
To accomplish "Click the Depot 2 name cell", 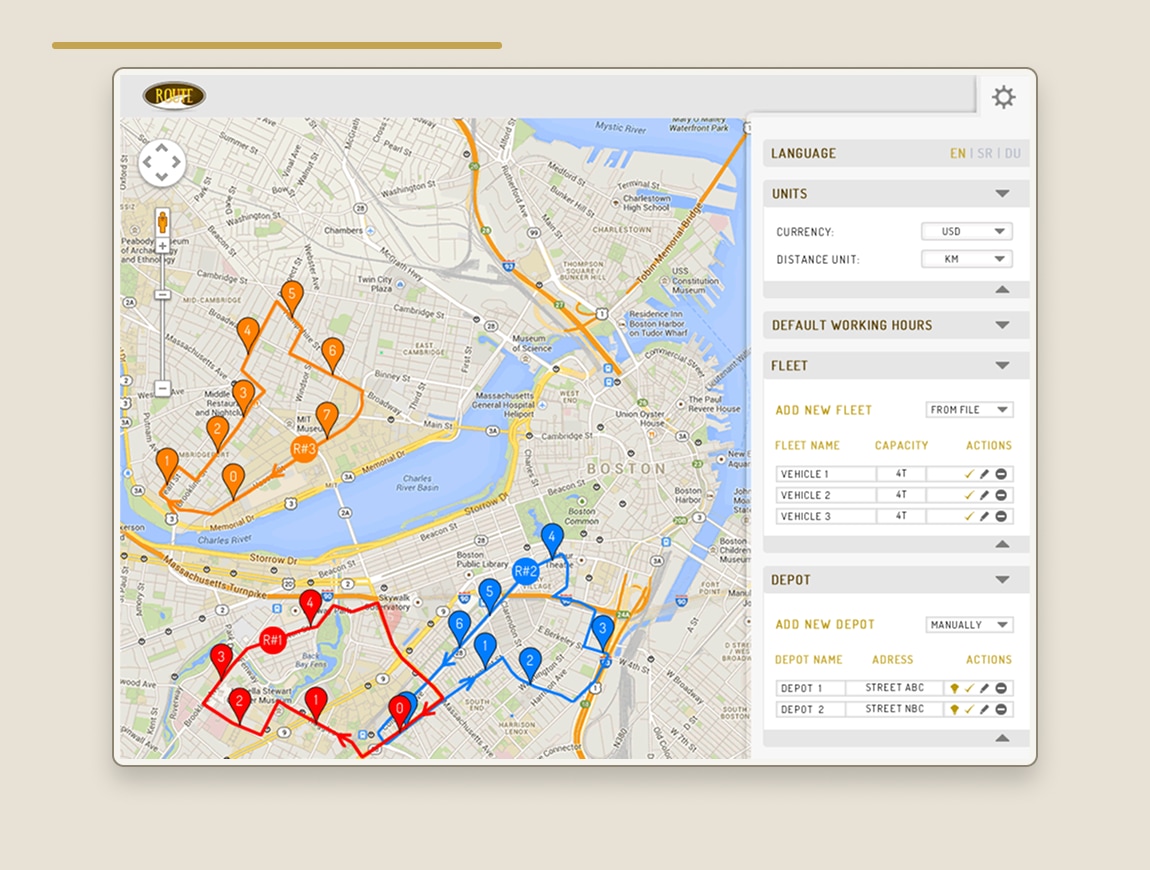I will (x=810, y=709).
